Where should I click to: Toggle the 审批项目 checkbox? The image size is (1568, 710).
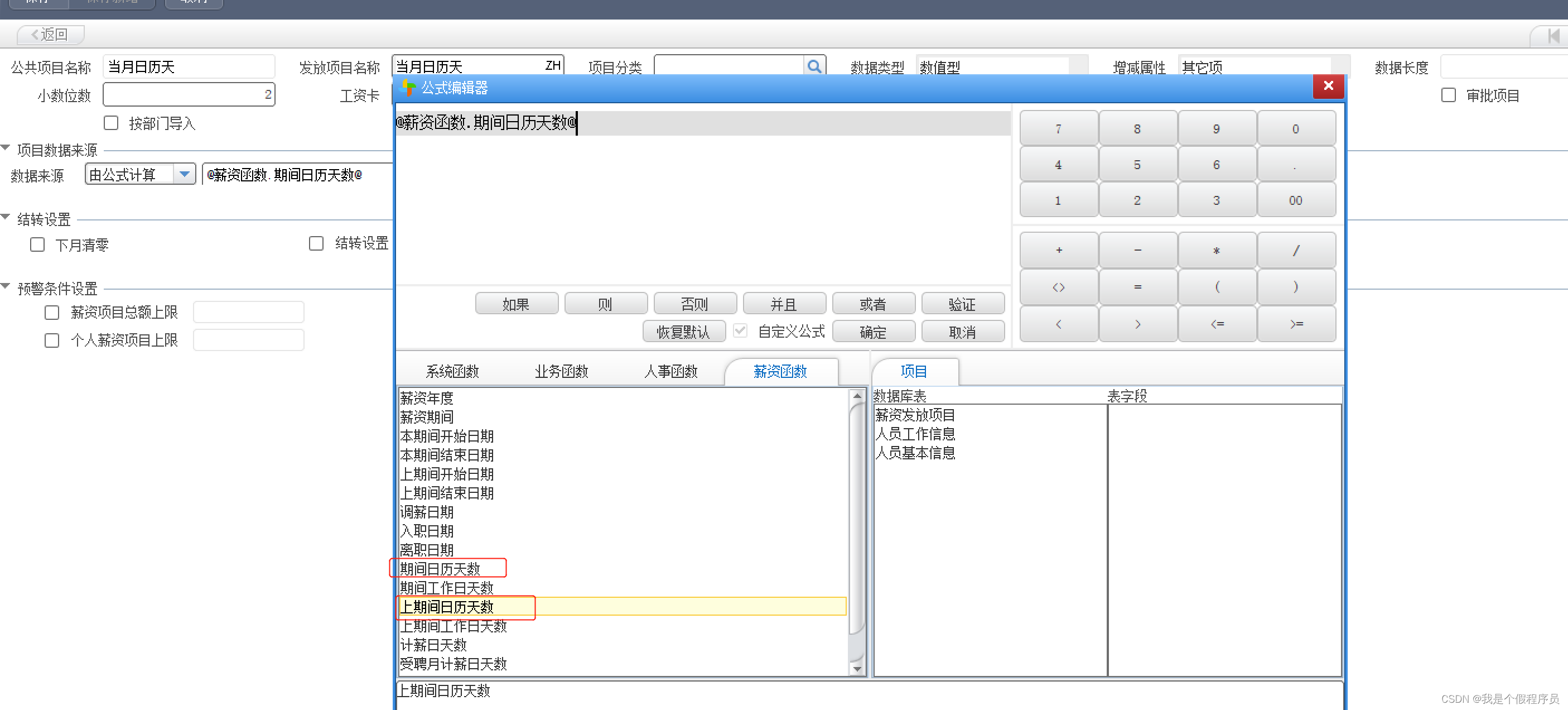click(x=1449, y=95)
